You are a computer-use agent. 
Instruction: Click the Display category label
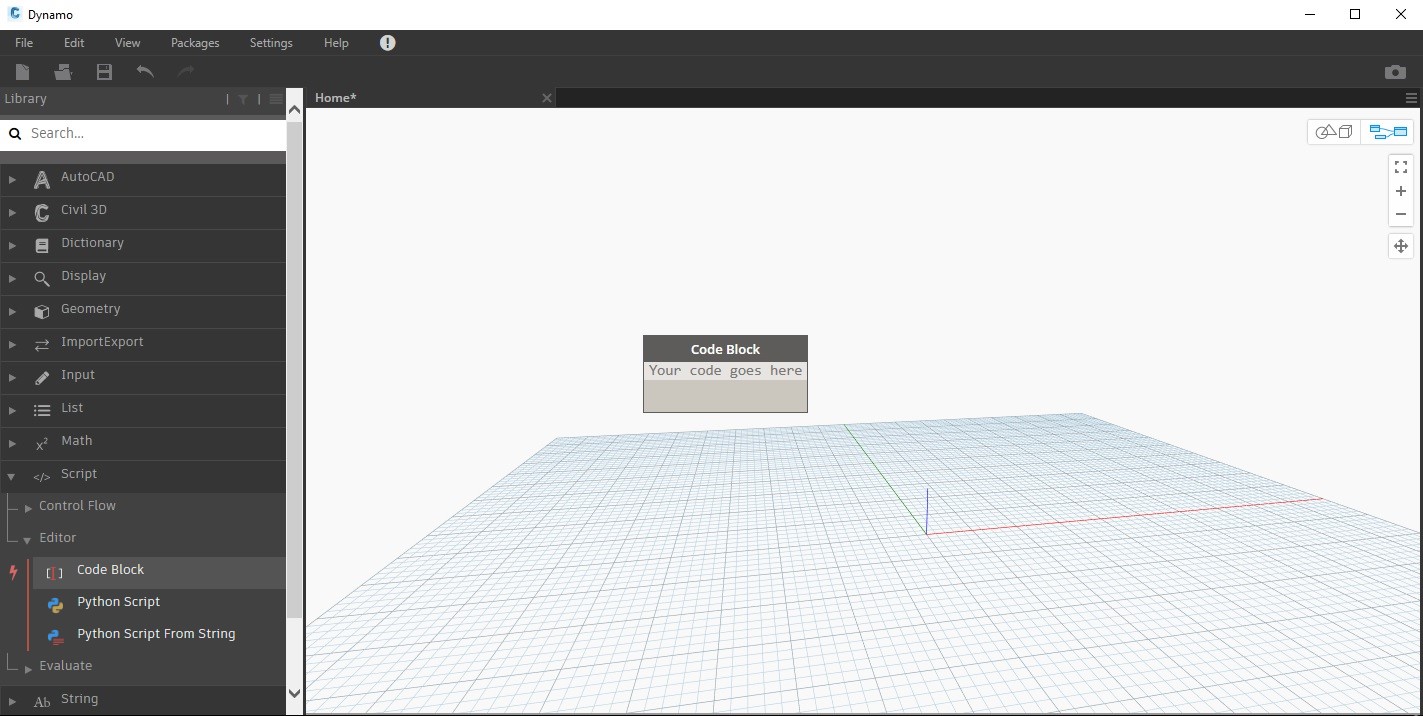pyautogui.click(x=83, y=276)
